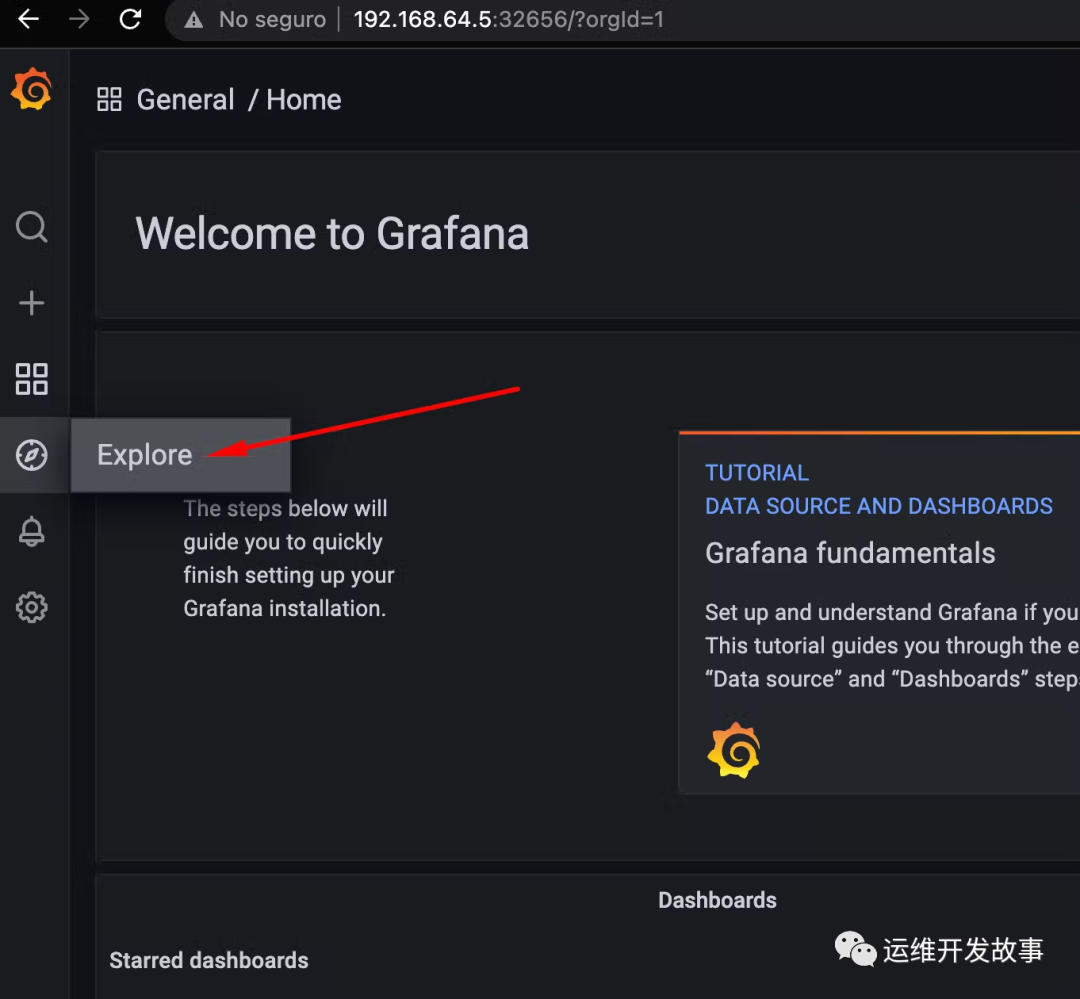Click the Grafana logo in tutorial card
The width and height of the screenshot is (1080, 999).
pos(734,750)
